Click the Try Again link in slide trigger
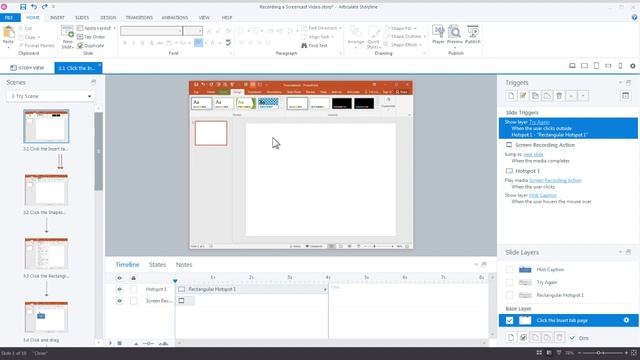Image resolution: width=640 pixels, height=360 pixels. coord(539,122)
